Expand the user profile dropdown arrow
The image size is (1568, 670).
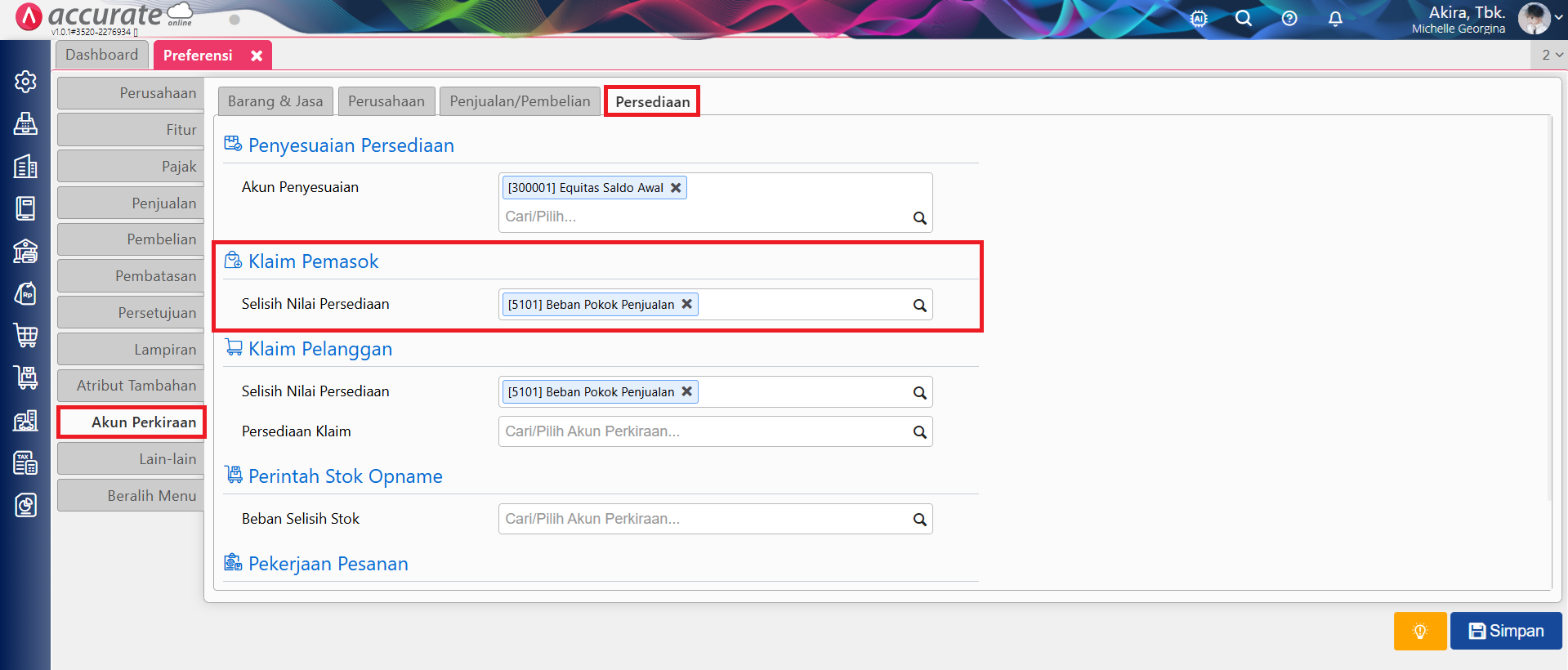[1558, 18]
